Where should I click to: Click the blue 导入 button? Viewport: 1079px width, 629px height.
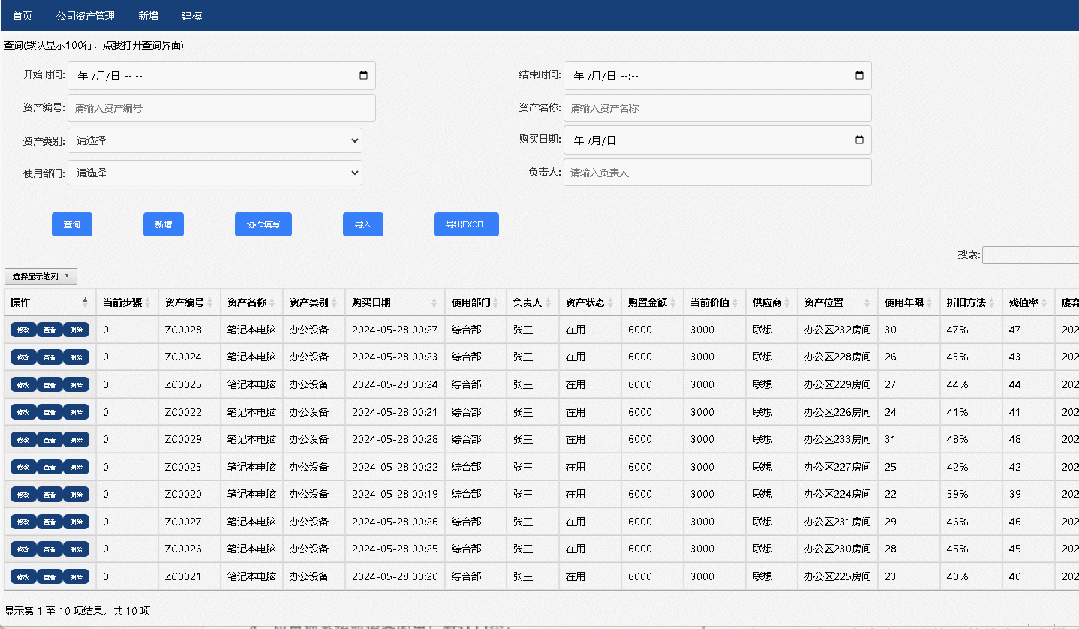(363, 224)
